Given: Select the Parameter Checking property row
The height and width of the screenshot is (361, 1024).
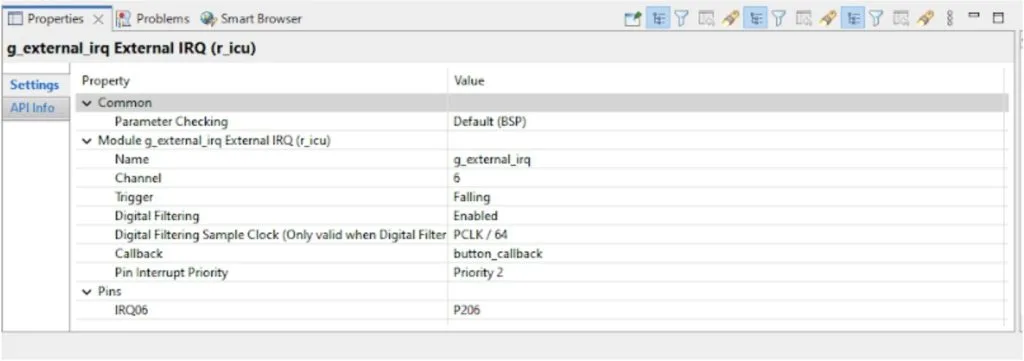Looking at the screenshot, I should 541,121.
